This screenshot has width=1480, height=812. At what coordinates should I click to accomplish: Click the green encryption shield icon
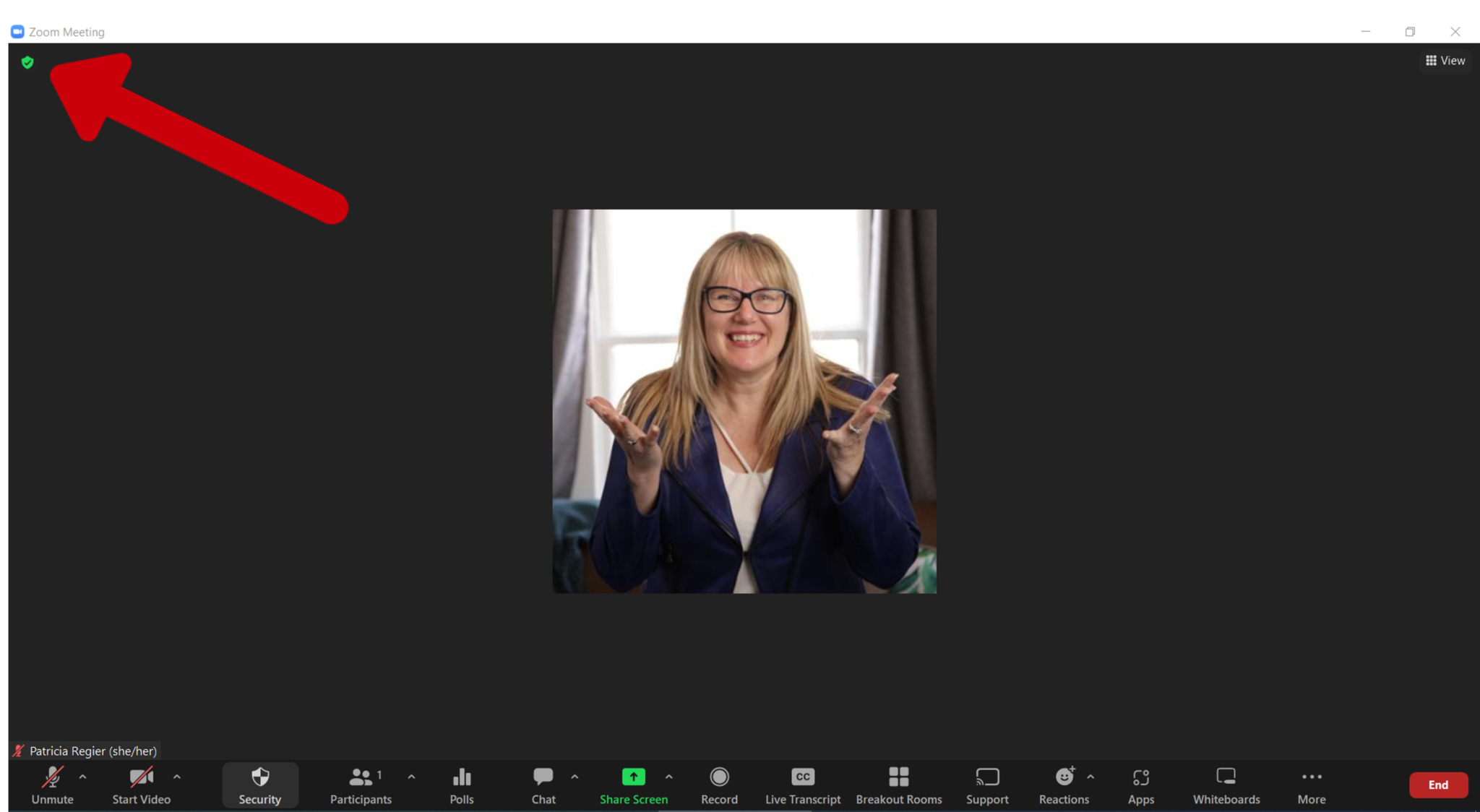[x=27, y=63]
